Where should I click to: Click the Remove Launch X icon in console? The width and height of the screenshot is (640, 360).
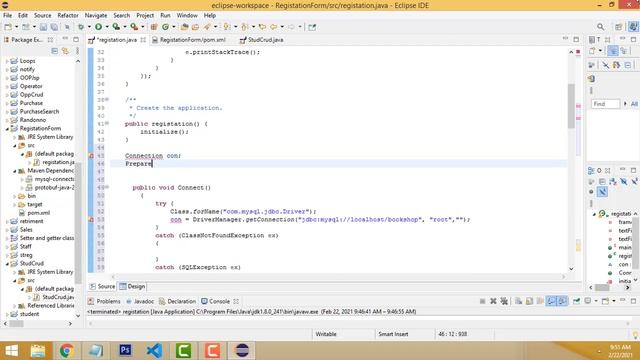(493, 301)
